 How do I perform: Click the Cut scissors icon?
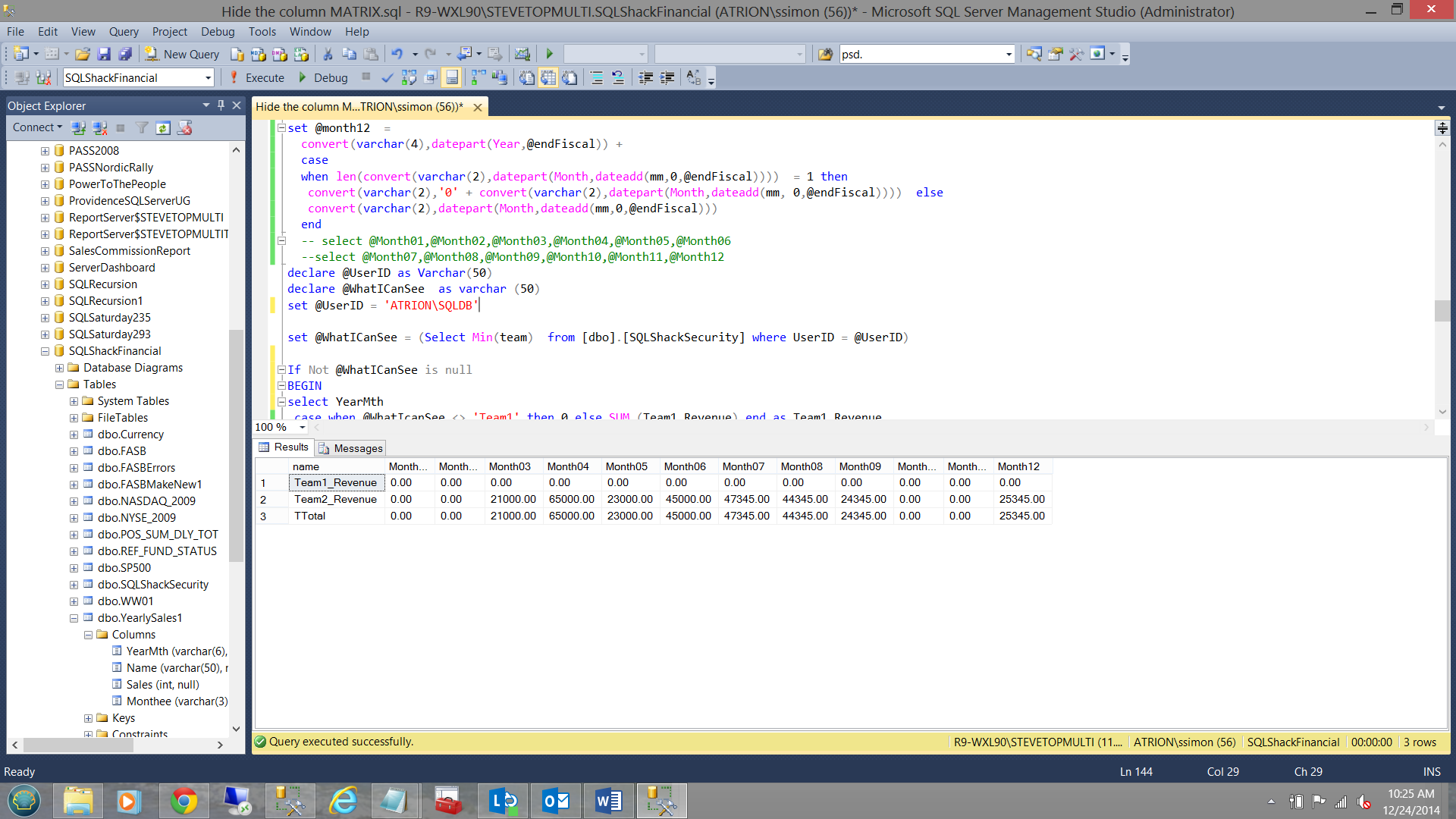[x=328, y=54]
